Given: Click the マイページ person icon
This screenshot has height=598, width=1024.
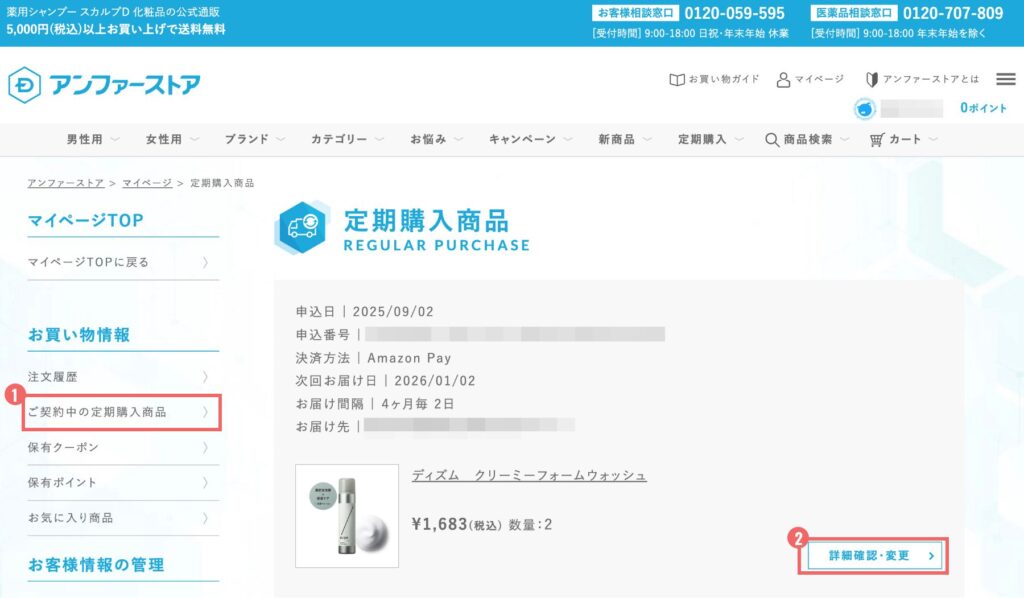Looking at the screenshot, I should pyautogui.click(x=783, y=80).
